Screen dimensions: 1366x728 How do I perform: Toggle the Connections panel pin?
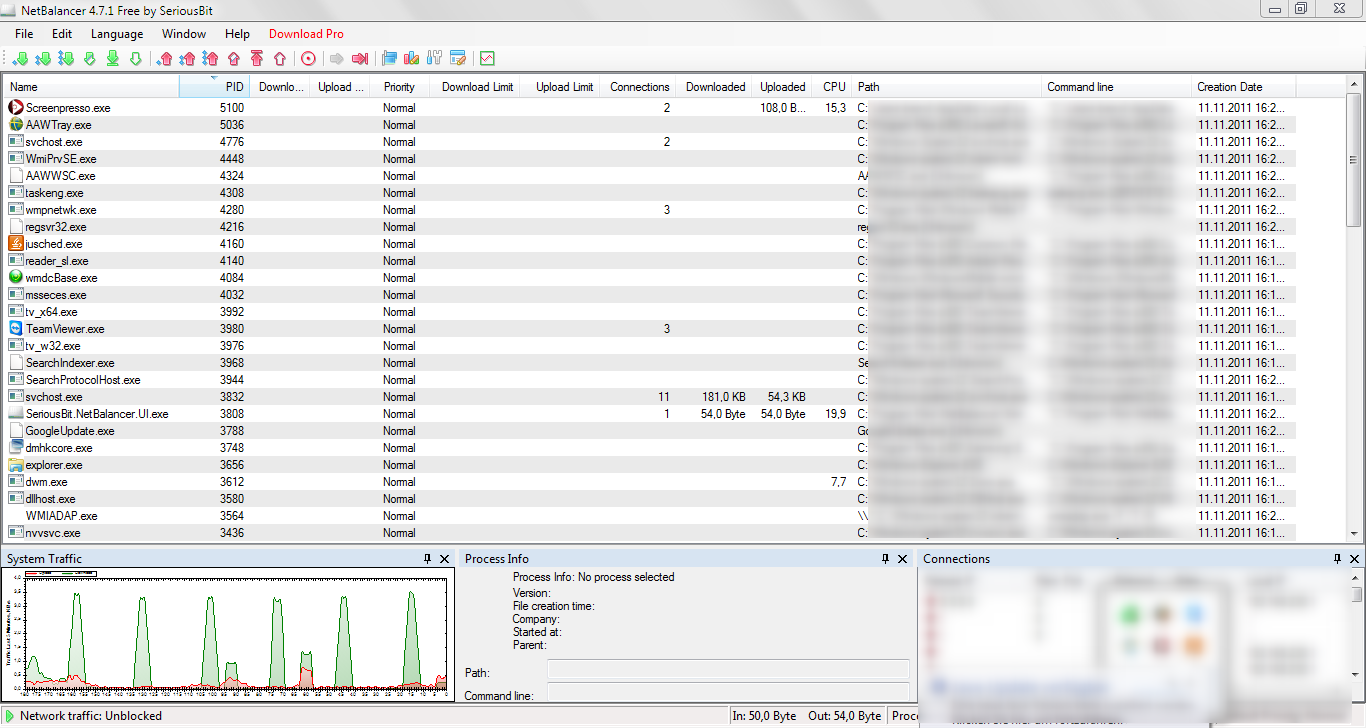coord(1335,559)
